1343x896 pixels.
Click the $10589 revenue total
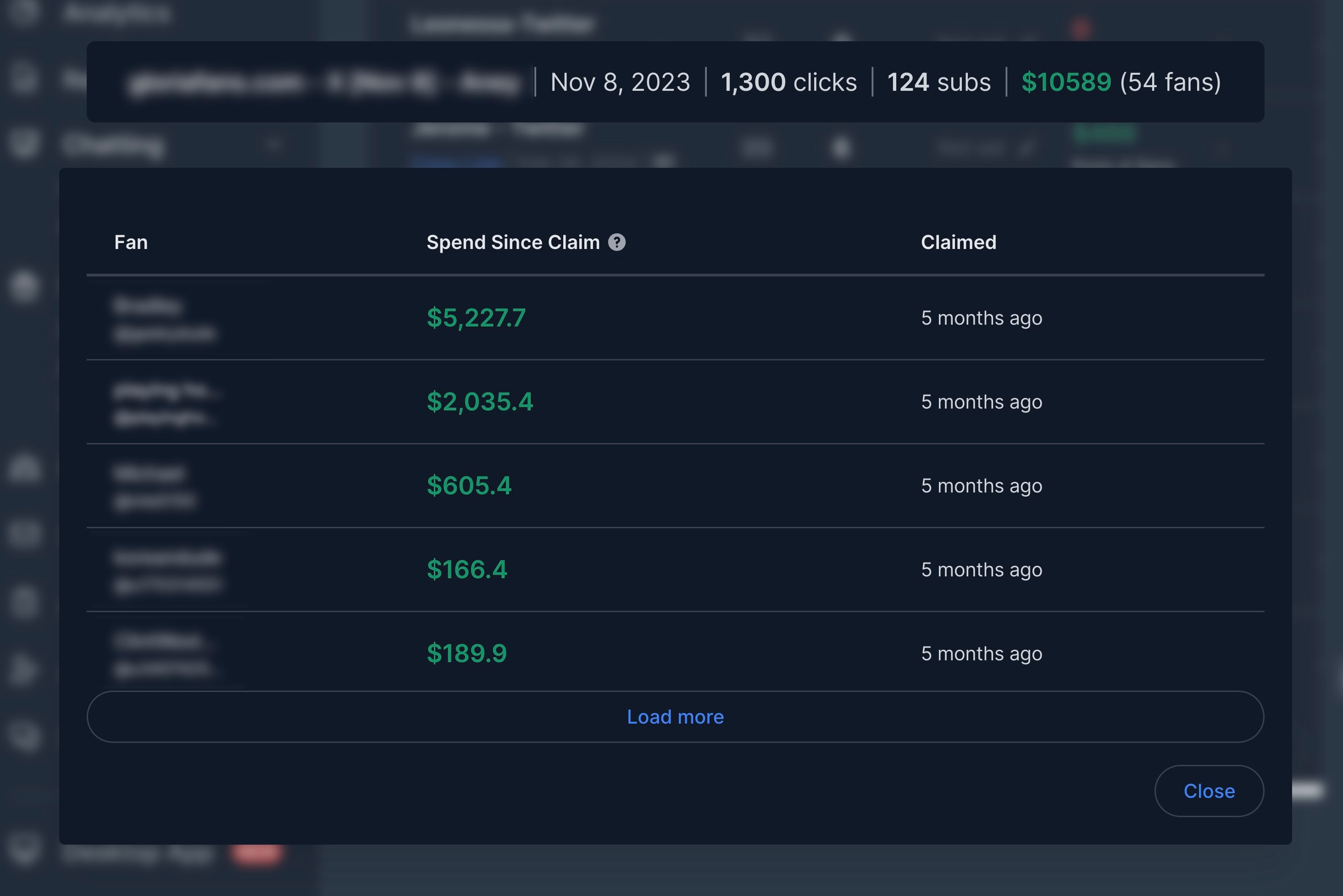pyautogui.click(x=1066, y=82)
